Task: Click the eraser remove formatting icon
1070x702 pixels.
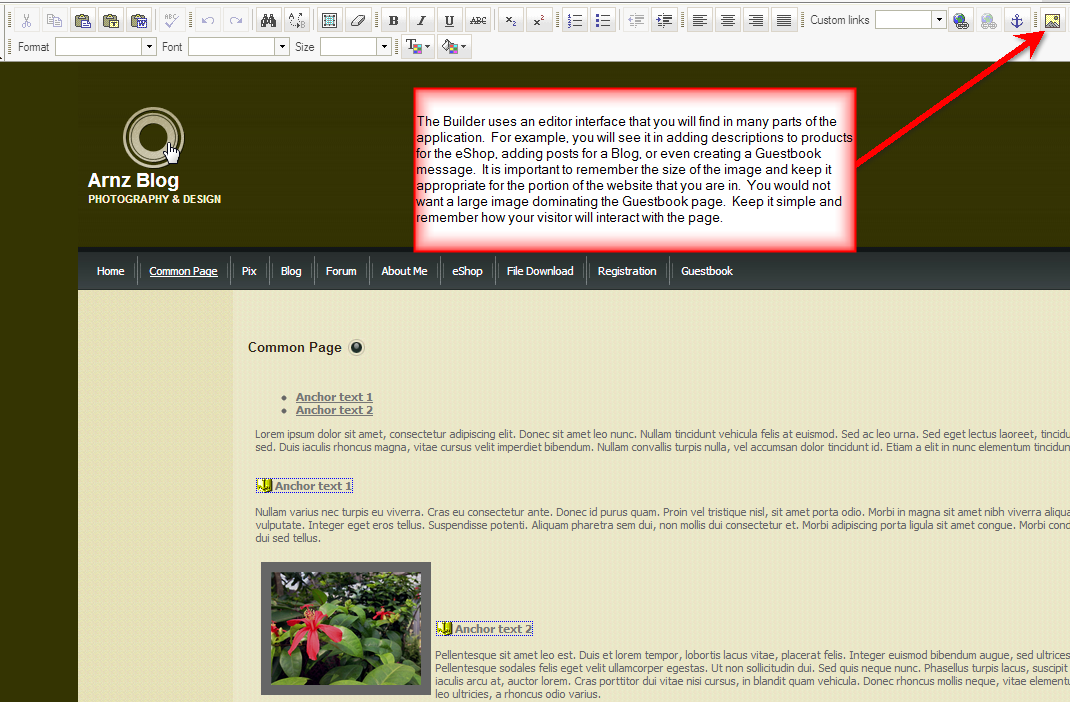Action: pyautogui.click(x=358, y=21)
